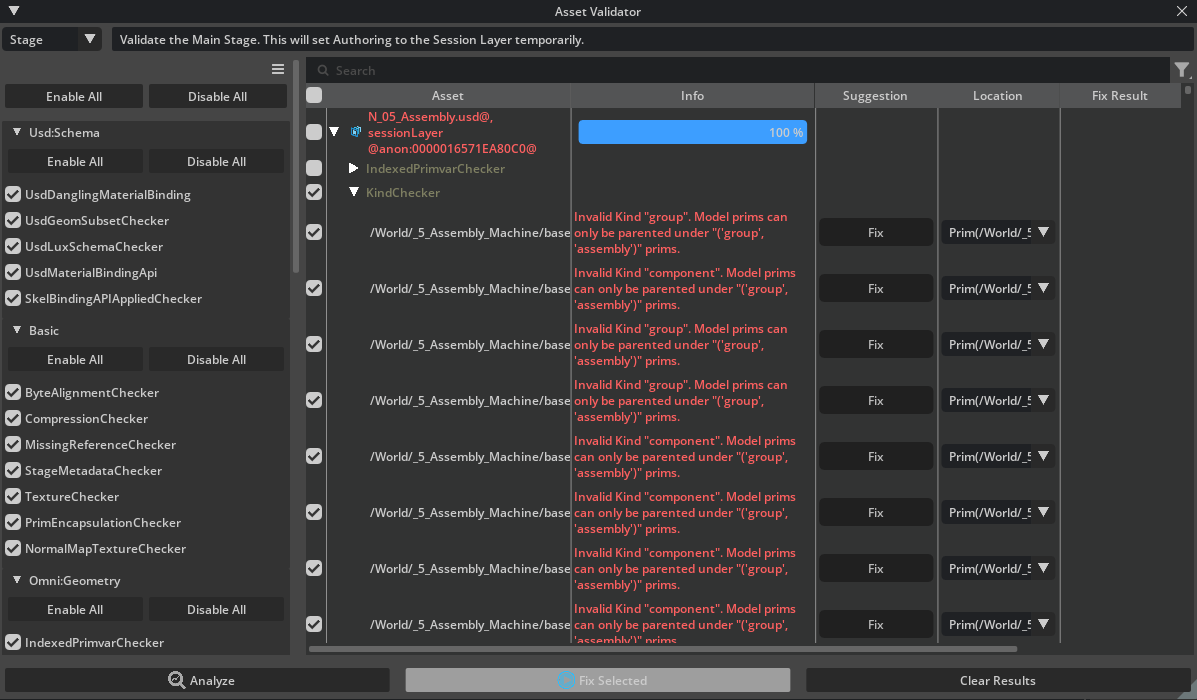
Task: Collapse the KindChecker results group
Action: [353, 193]
